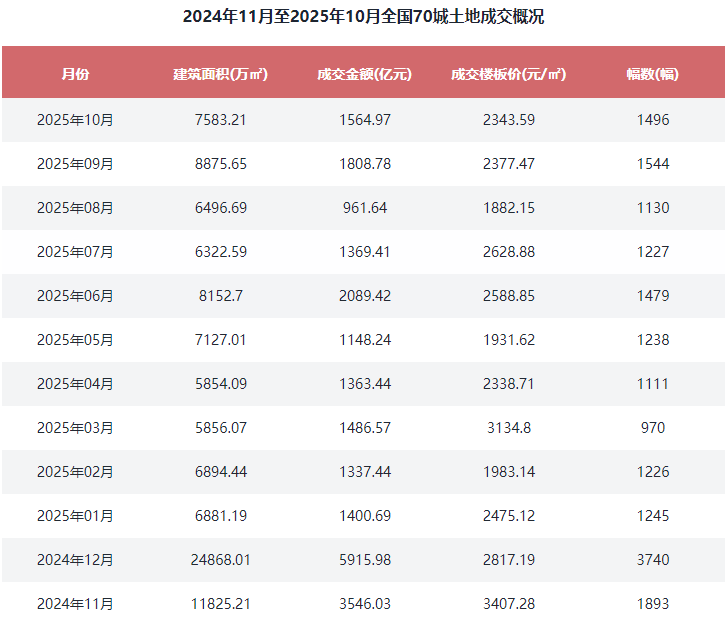Click the 月份 column header

click(75, 74)
